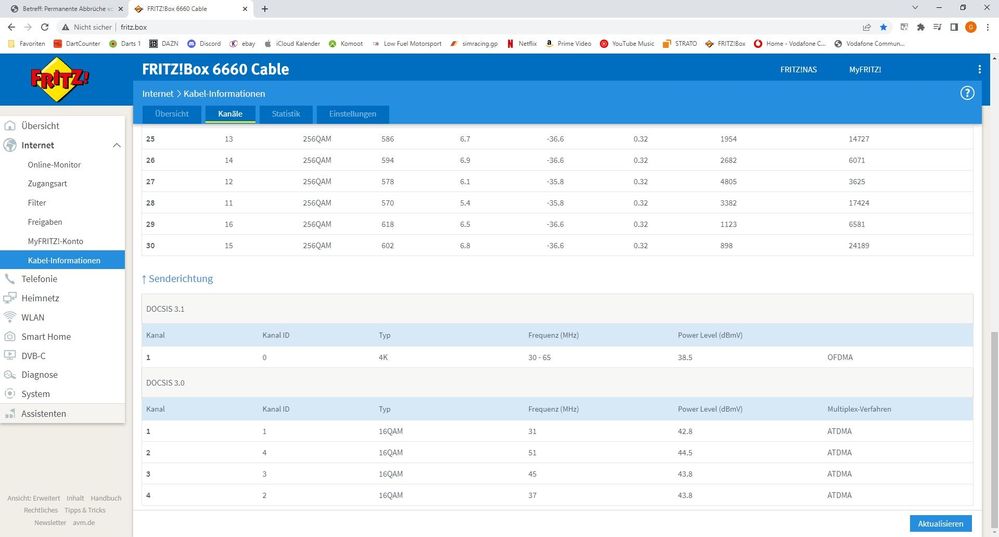The height and width of the screenshot is (537, 999).
Task: Open the STRATO bookmark
Action: (x=680, y=44)
